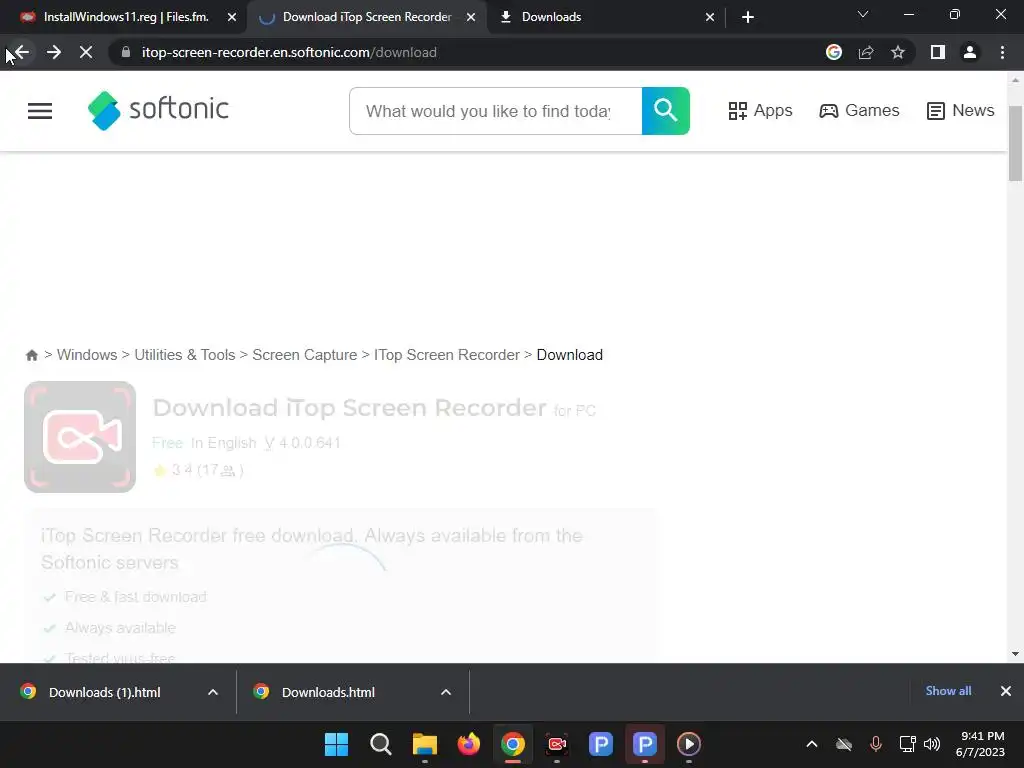
Task: Open volume tray icon
Action: coord(933,744)
